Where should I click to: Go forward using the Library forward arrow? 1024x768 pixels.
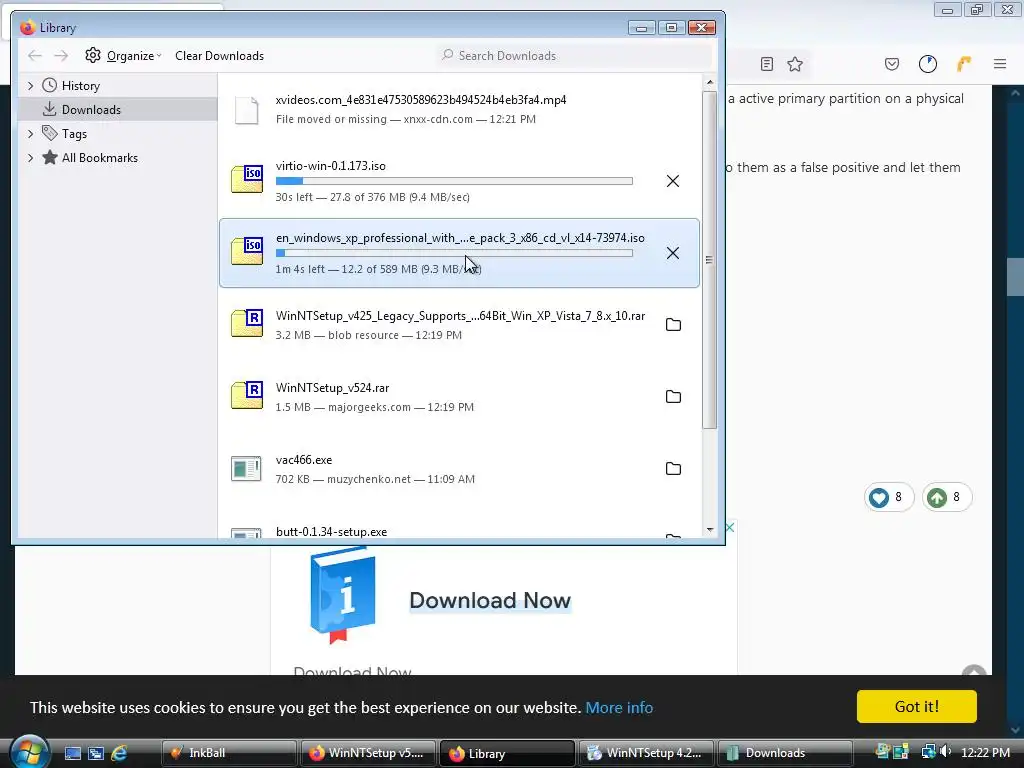pos(61,56)
